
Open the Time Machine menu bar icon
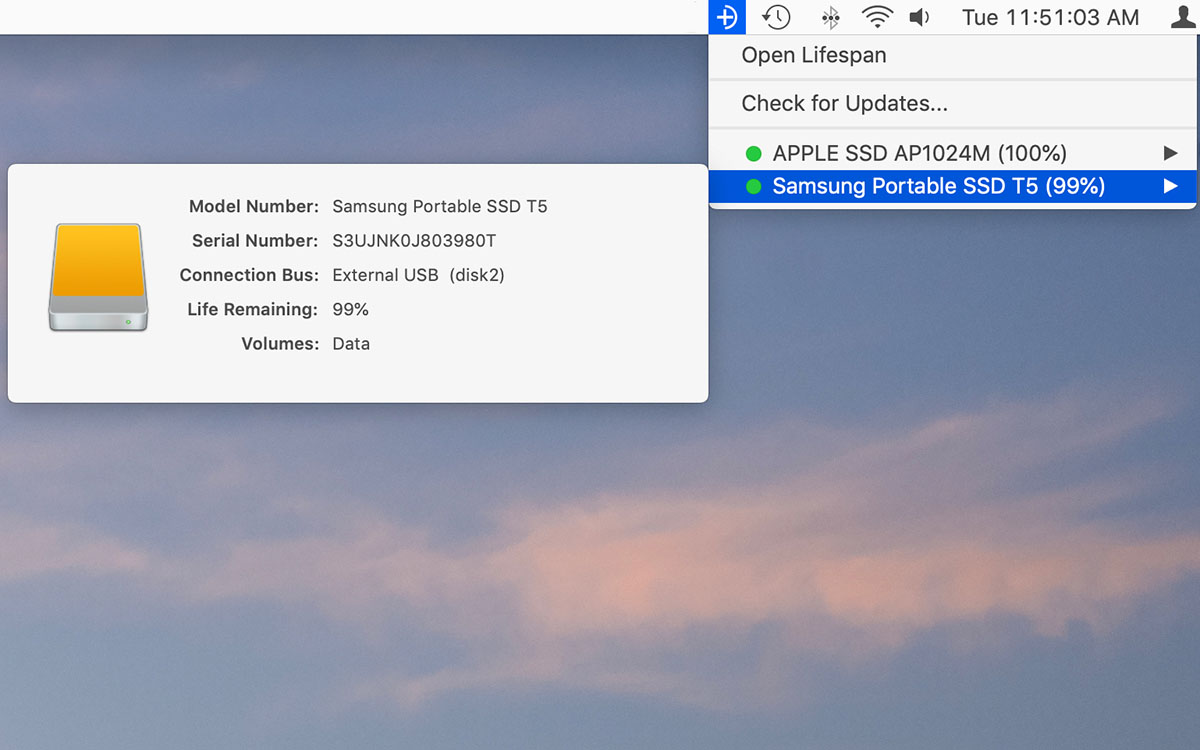[x=776, y=17]
